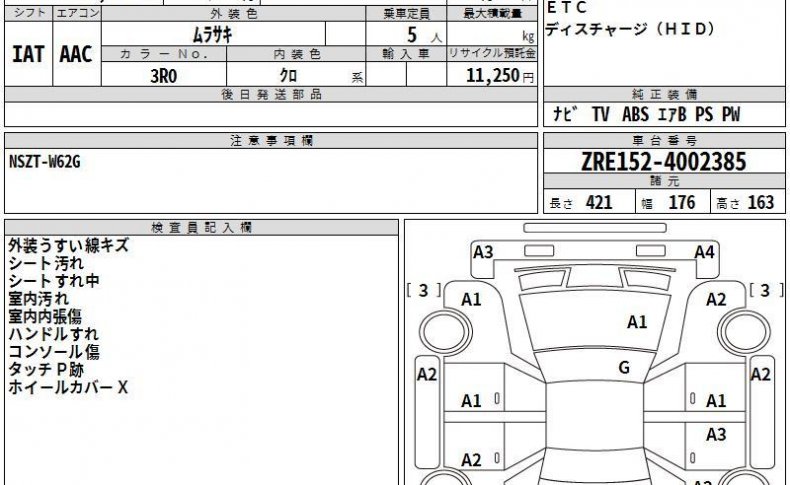Select length value 421
790x485 pixels.
coord(599,202)
